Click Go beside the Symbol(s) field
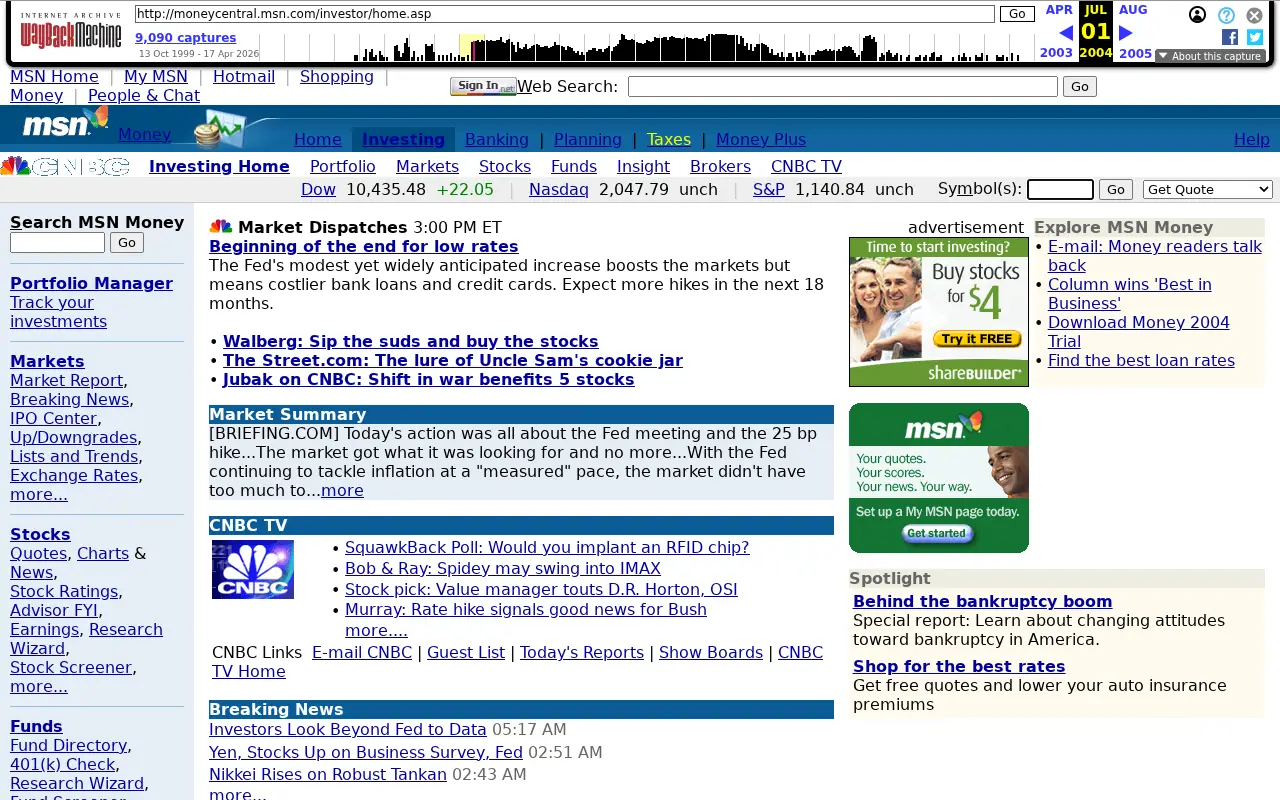1280x800 pixels. click(1115, 189)
